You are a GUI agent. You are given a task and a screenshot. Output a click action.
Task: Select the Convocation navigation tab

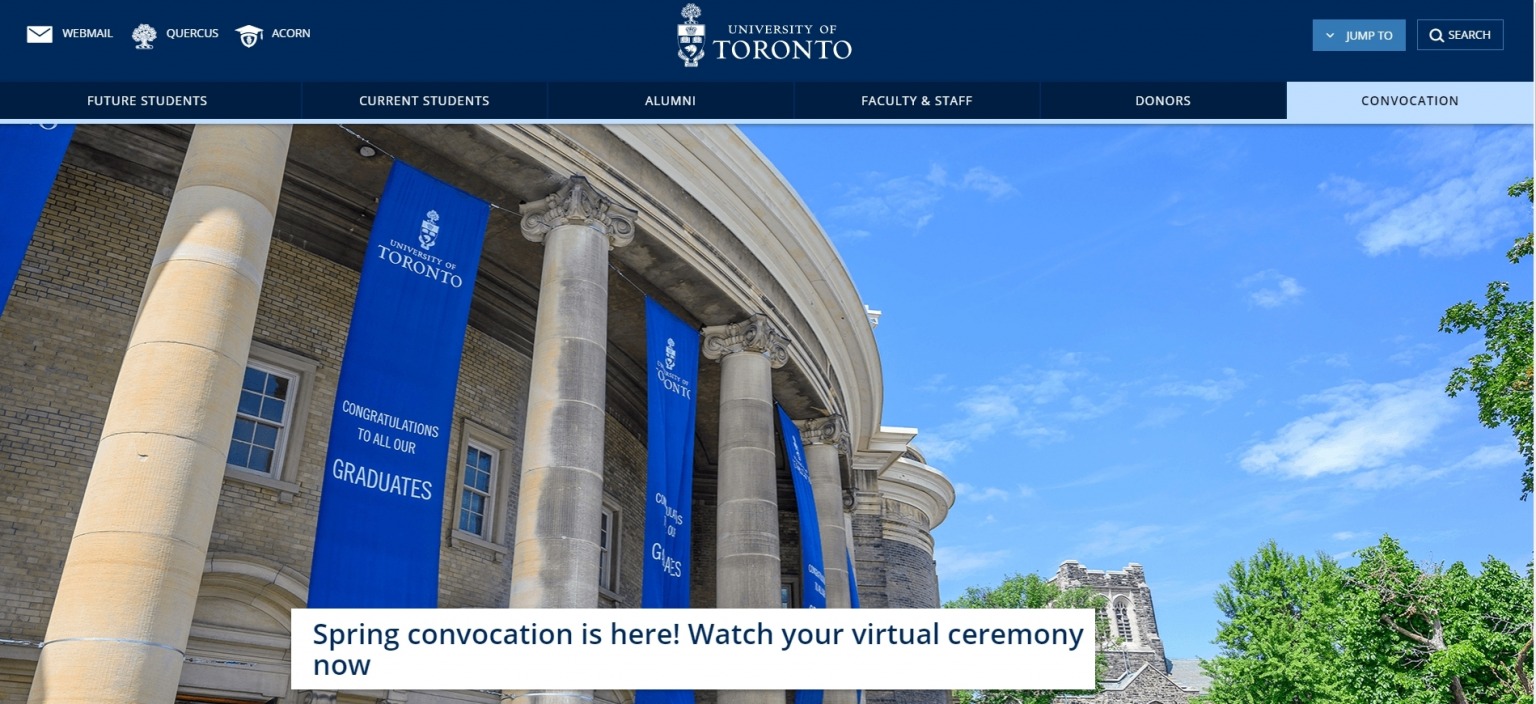coord(1409,100)
